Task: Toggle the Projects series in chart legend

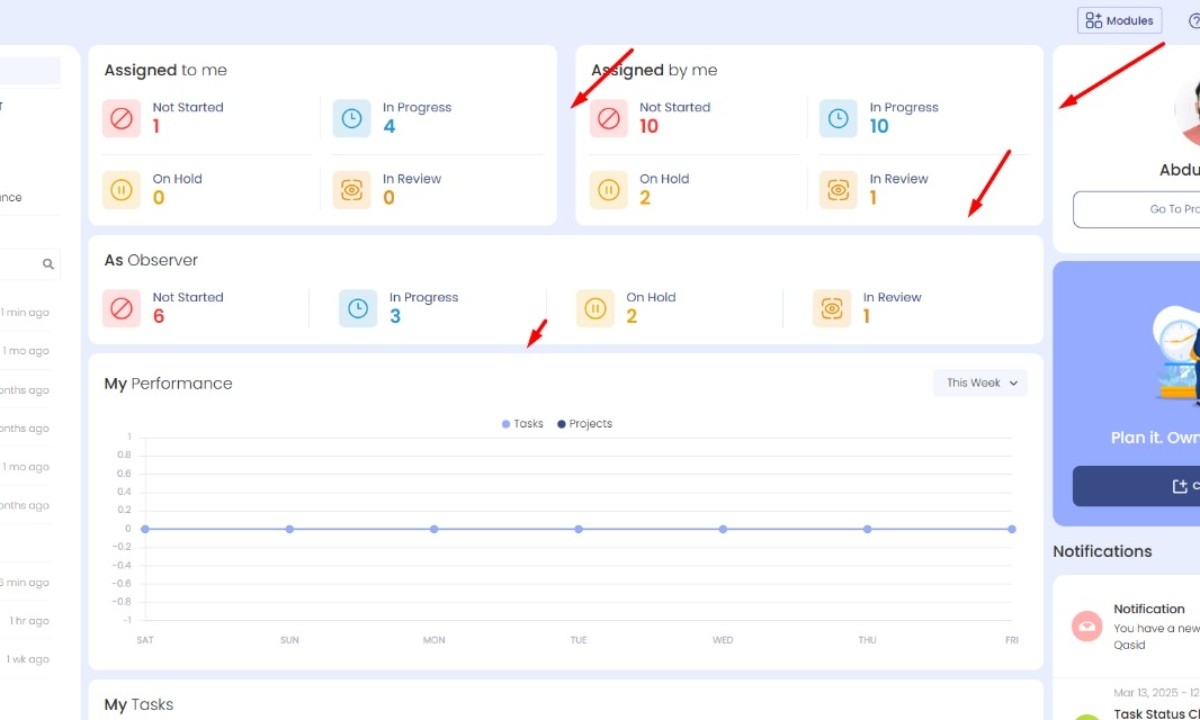Action: coord(585,424)
